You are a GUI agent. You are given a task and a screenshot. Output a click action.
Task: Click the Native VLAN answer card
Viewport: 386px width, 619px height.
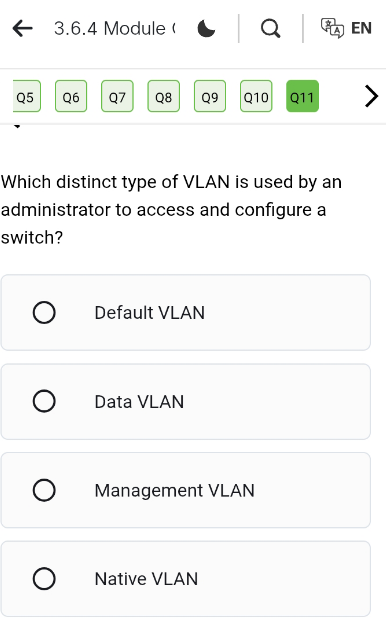coord(186,579)
